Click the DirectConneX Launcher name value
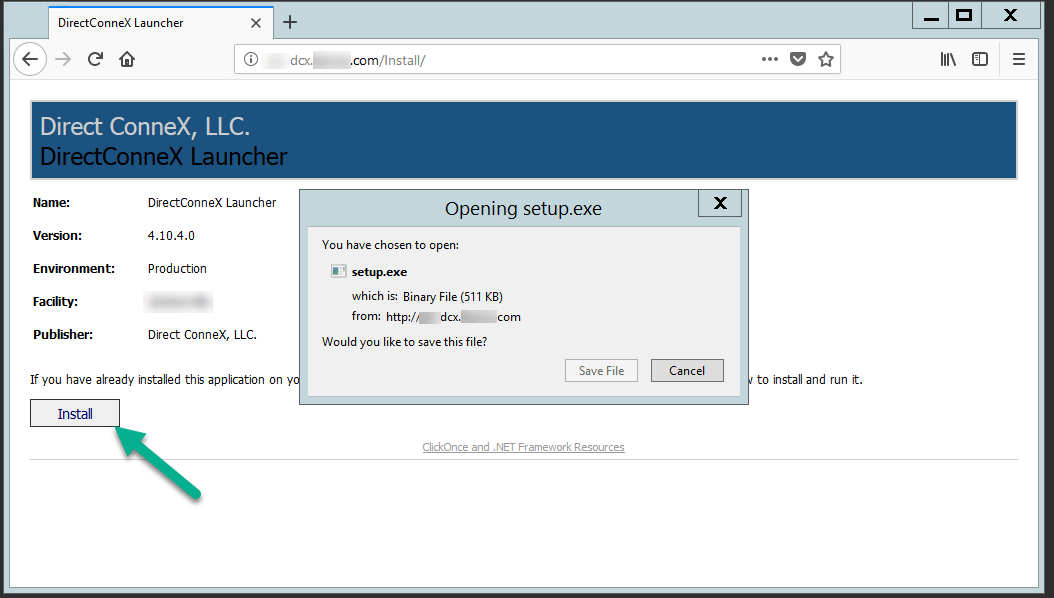The width and height of the screenshot is (1054, 598). coord(212,203)
